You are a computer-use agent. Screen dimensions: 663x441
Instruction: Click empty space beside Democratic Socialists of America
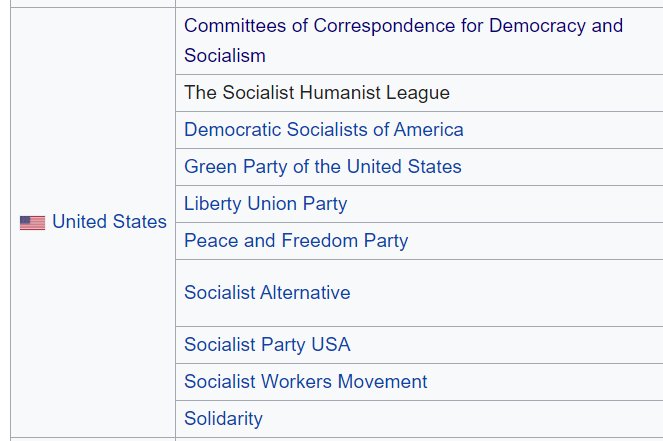point(560,130)
